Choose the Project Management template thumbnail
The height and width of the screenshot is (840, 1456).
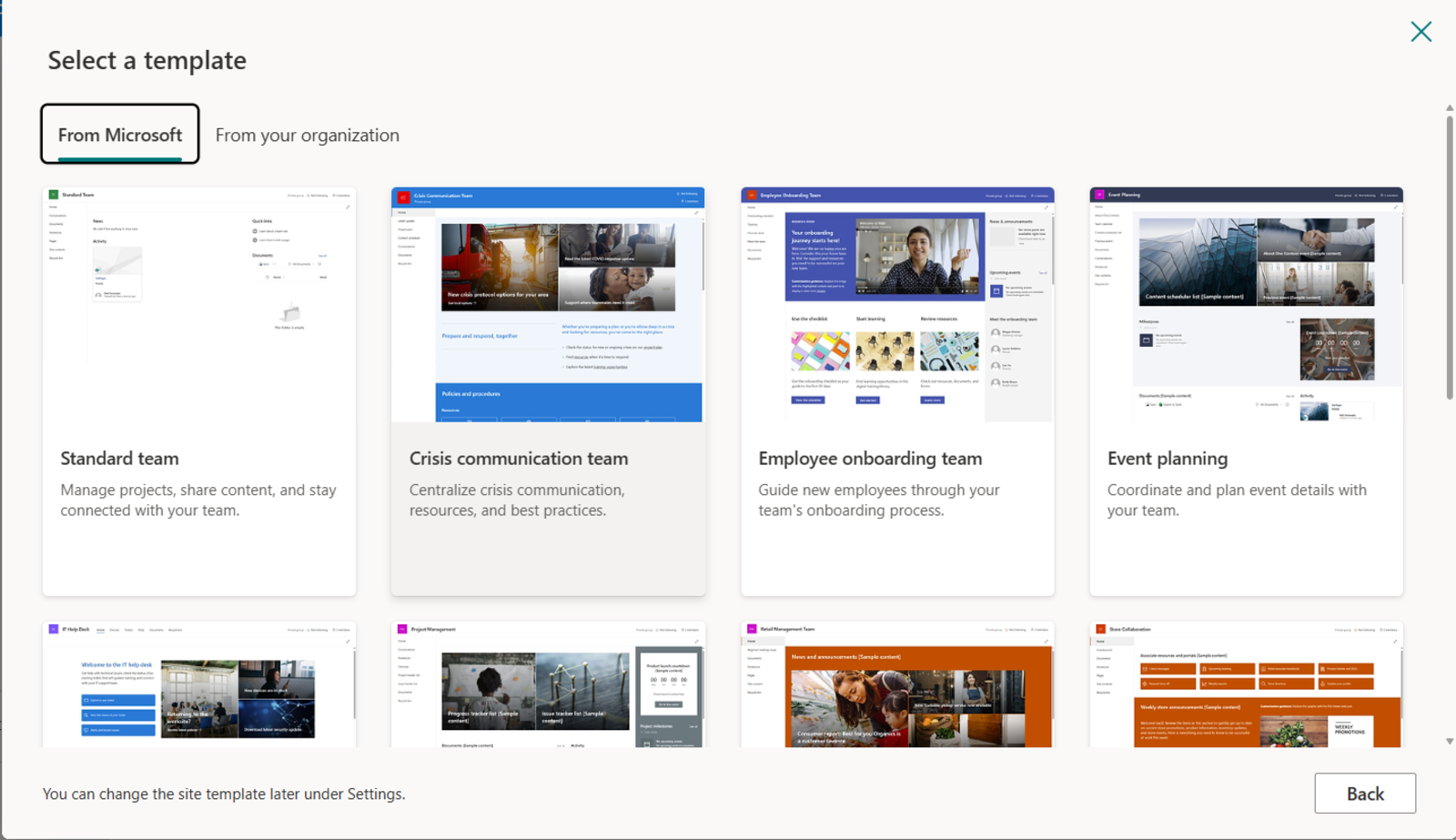coord(548,685)
